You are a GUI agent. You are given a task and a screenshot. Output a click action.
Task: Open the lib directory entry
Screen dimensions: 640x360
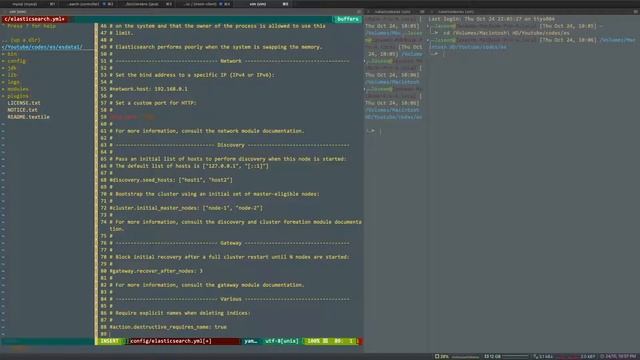click(x=12, y=75)
